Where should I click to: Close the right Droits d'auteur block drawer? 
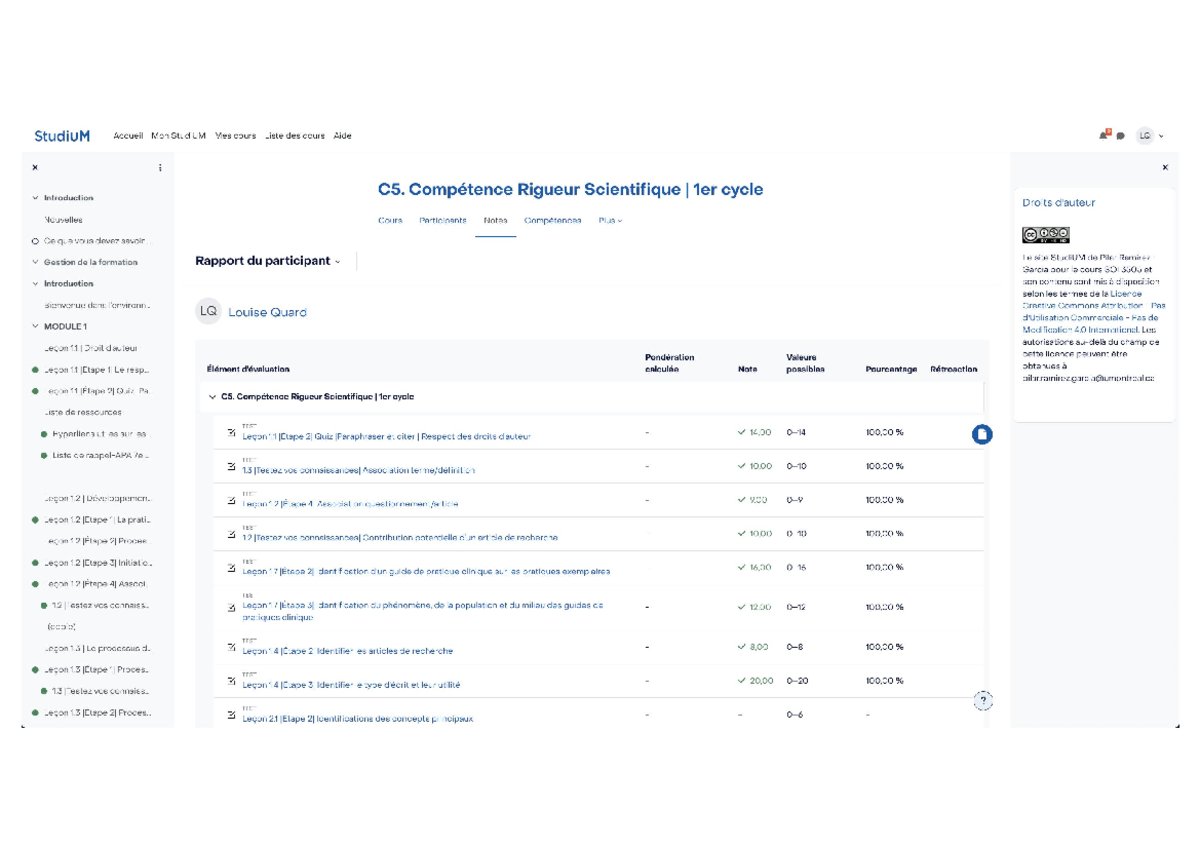coord(1165,168)
